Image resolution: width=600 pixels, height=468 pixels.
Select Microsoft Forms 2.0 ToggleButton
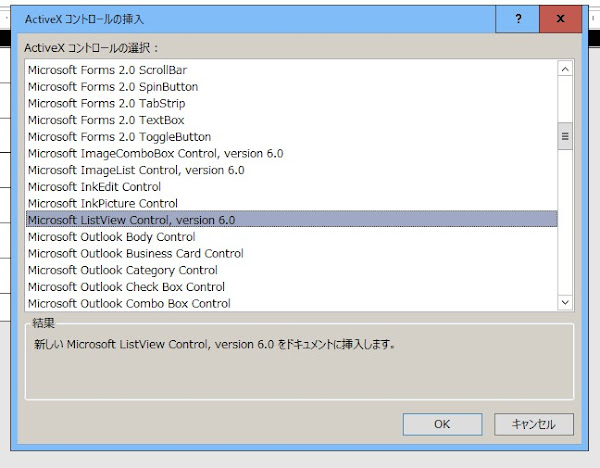point(292,137)
